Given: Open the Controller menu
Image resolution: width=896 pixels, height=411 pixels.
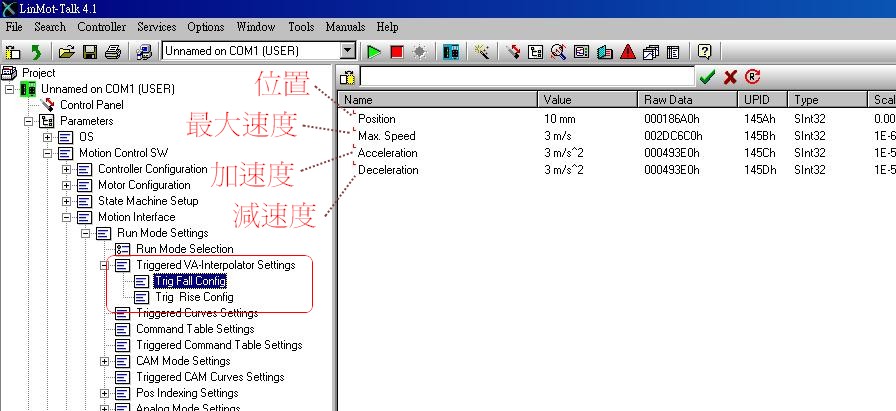Looking at the screenshot, I should pos(102,27).
